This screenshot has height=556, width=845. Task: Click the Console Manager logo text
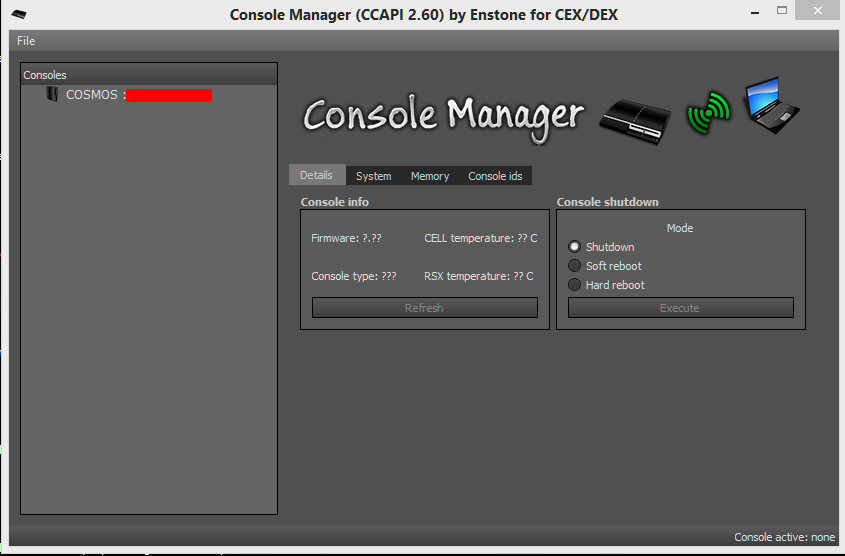[443, 116]
